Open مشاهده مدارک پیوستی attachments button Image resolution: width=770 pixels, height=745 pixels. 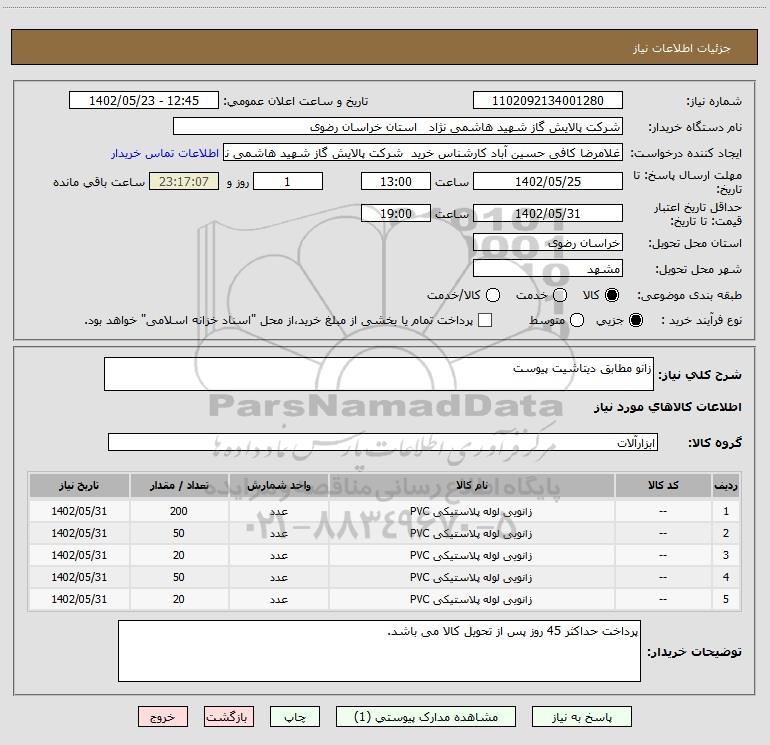tap(424, 717)
